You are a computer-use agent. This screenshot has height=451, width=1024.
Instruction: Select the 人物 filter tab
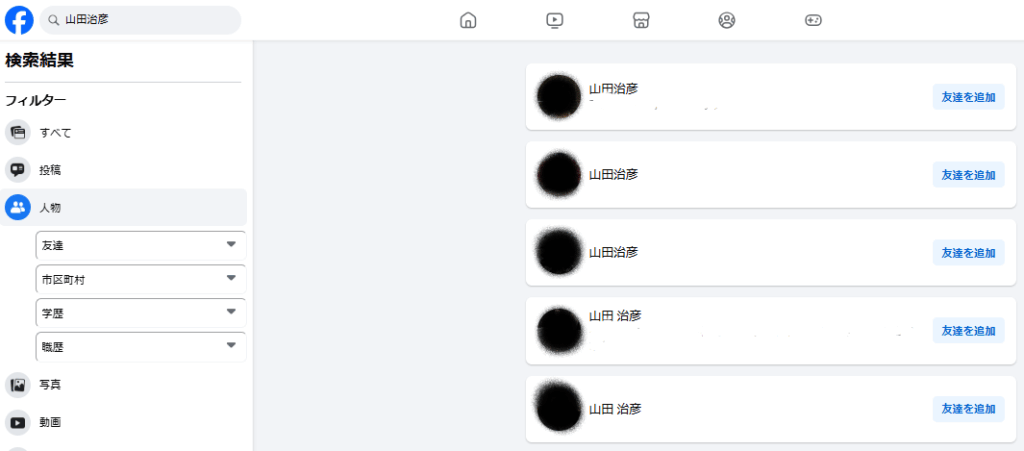(123, 208)
